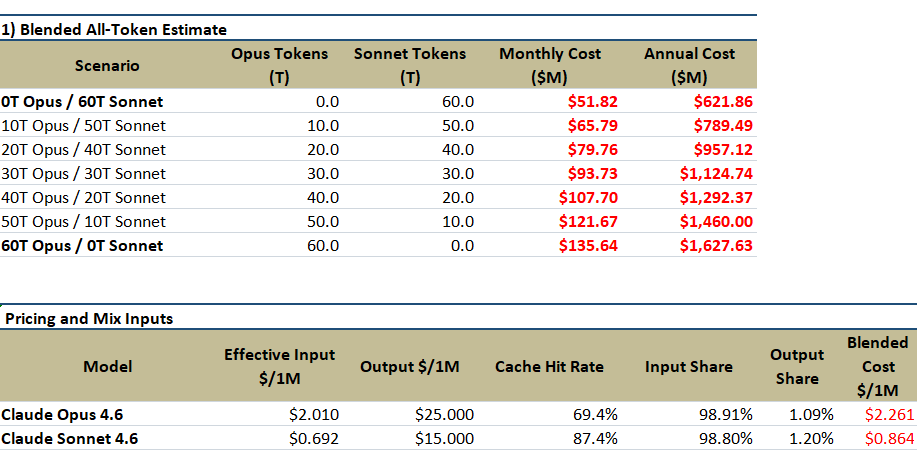The height and width of the screenshot is (471, 917).
Task: Click the Model column header
Action: [108, 366]
